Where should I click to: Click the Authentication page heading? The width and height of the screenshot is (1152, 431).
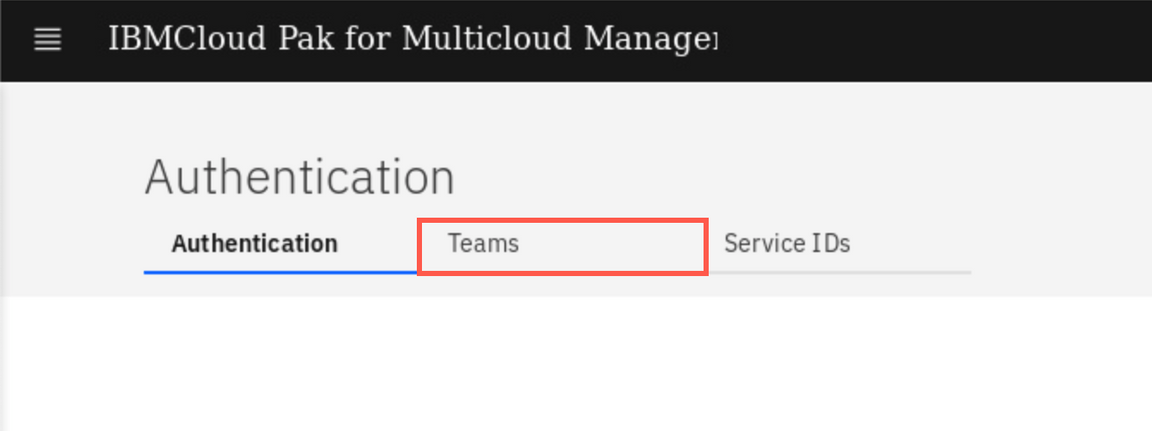[x=300, y=177]
